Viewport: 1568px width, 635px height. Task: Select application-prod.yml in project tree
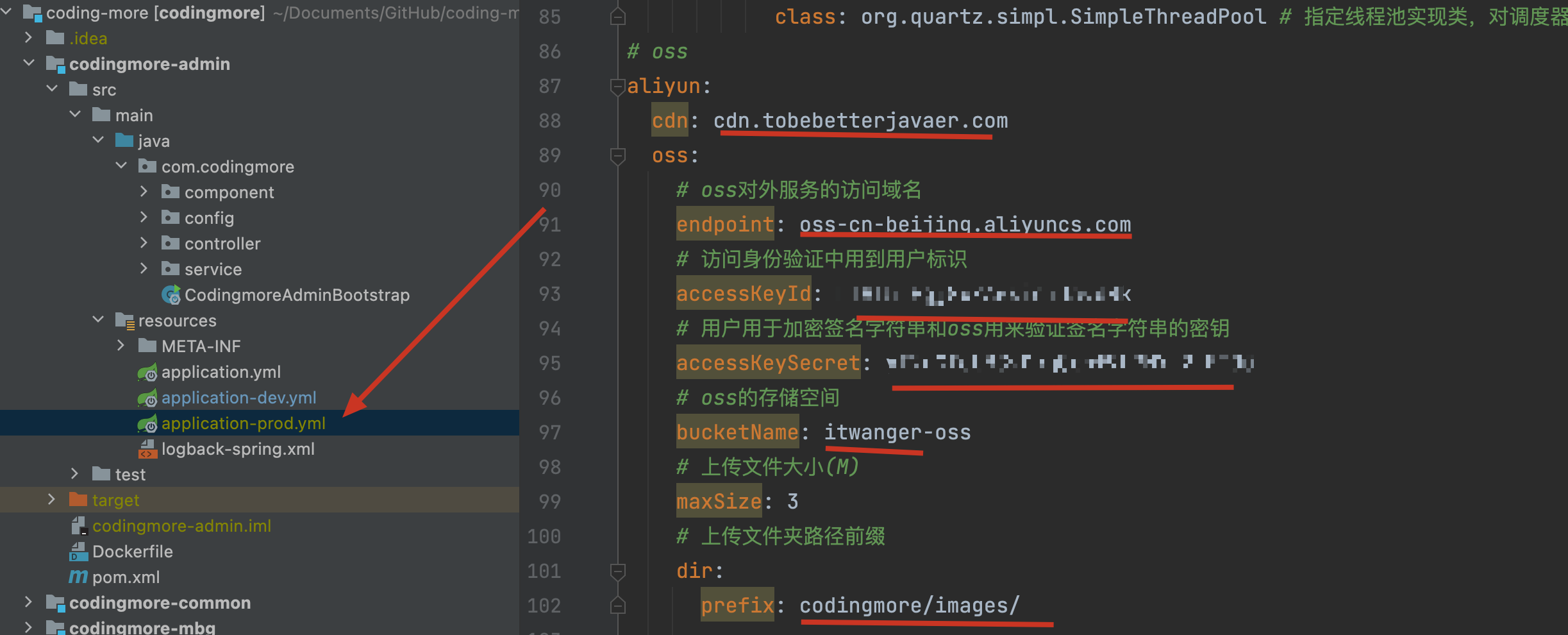point(243,423)
